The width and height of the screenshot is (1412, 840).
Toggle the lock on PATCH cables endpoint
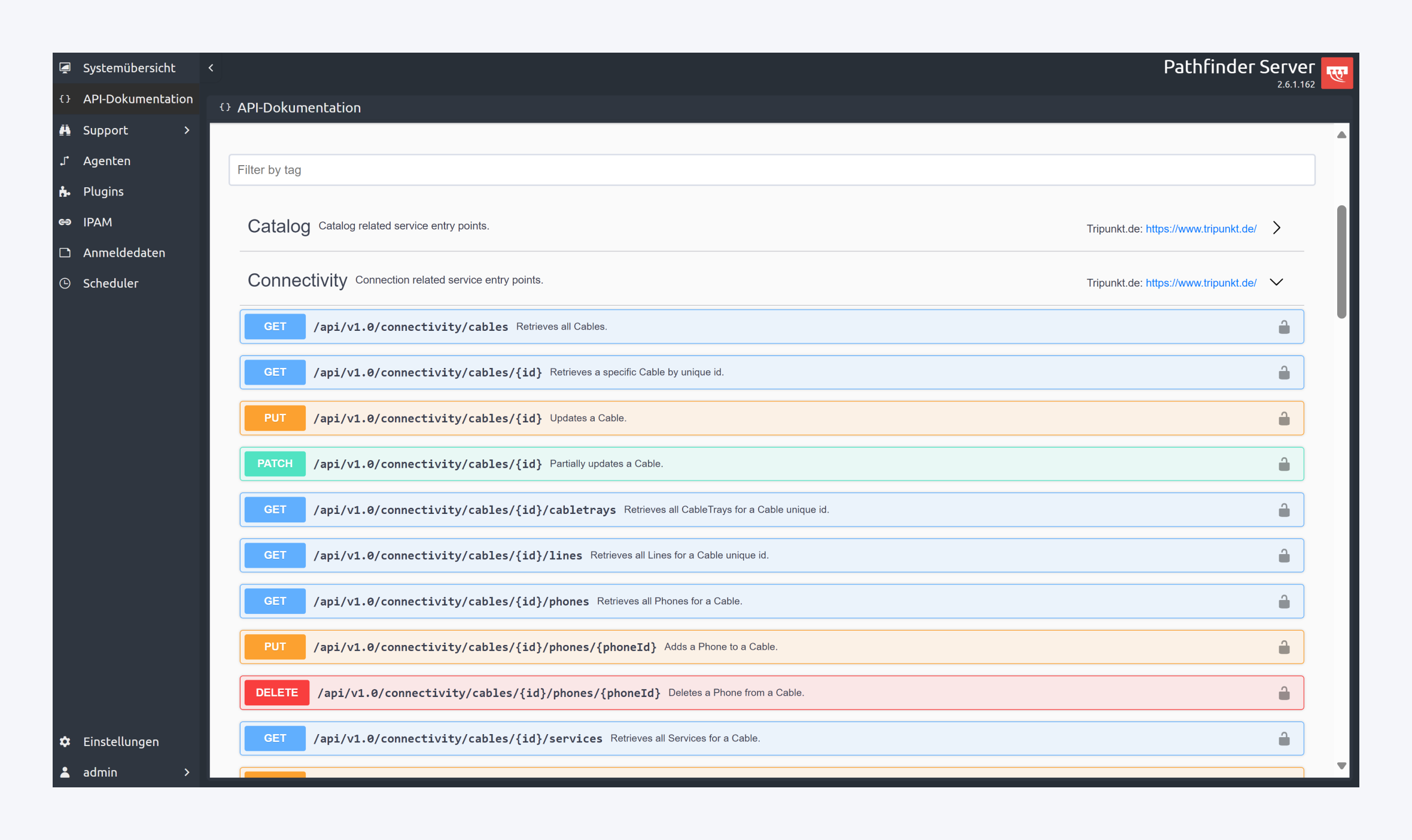[x=1284, y=464]
